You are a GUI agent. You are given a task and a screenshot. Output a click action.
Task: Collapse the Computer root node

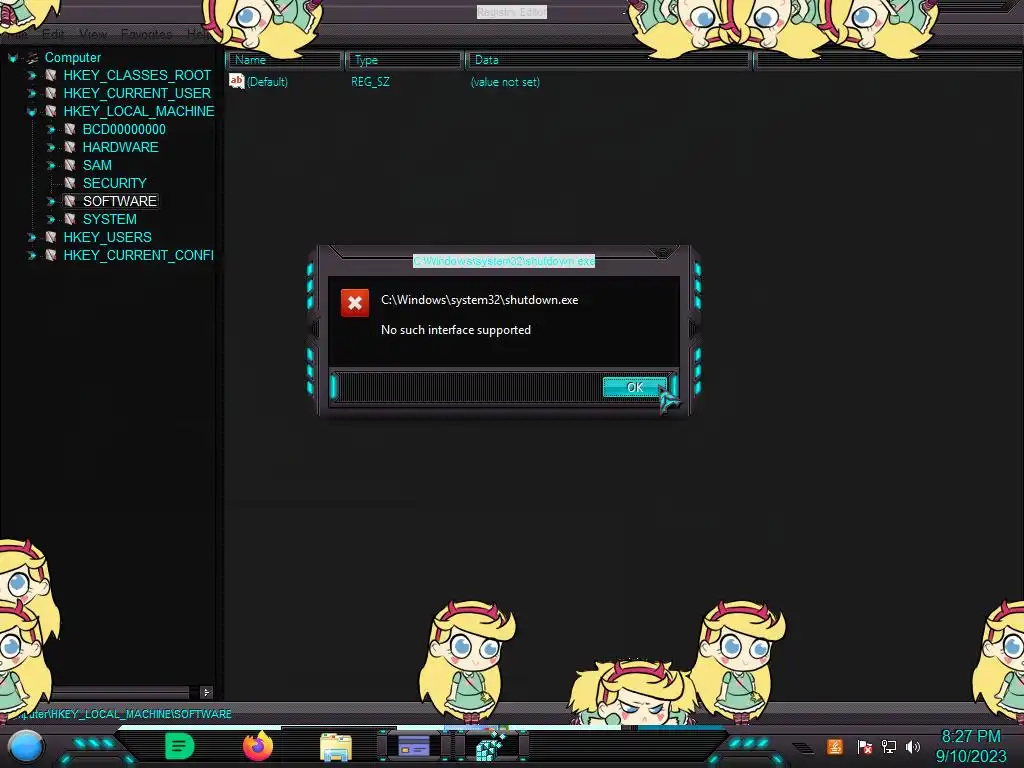pos(12,58)
